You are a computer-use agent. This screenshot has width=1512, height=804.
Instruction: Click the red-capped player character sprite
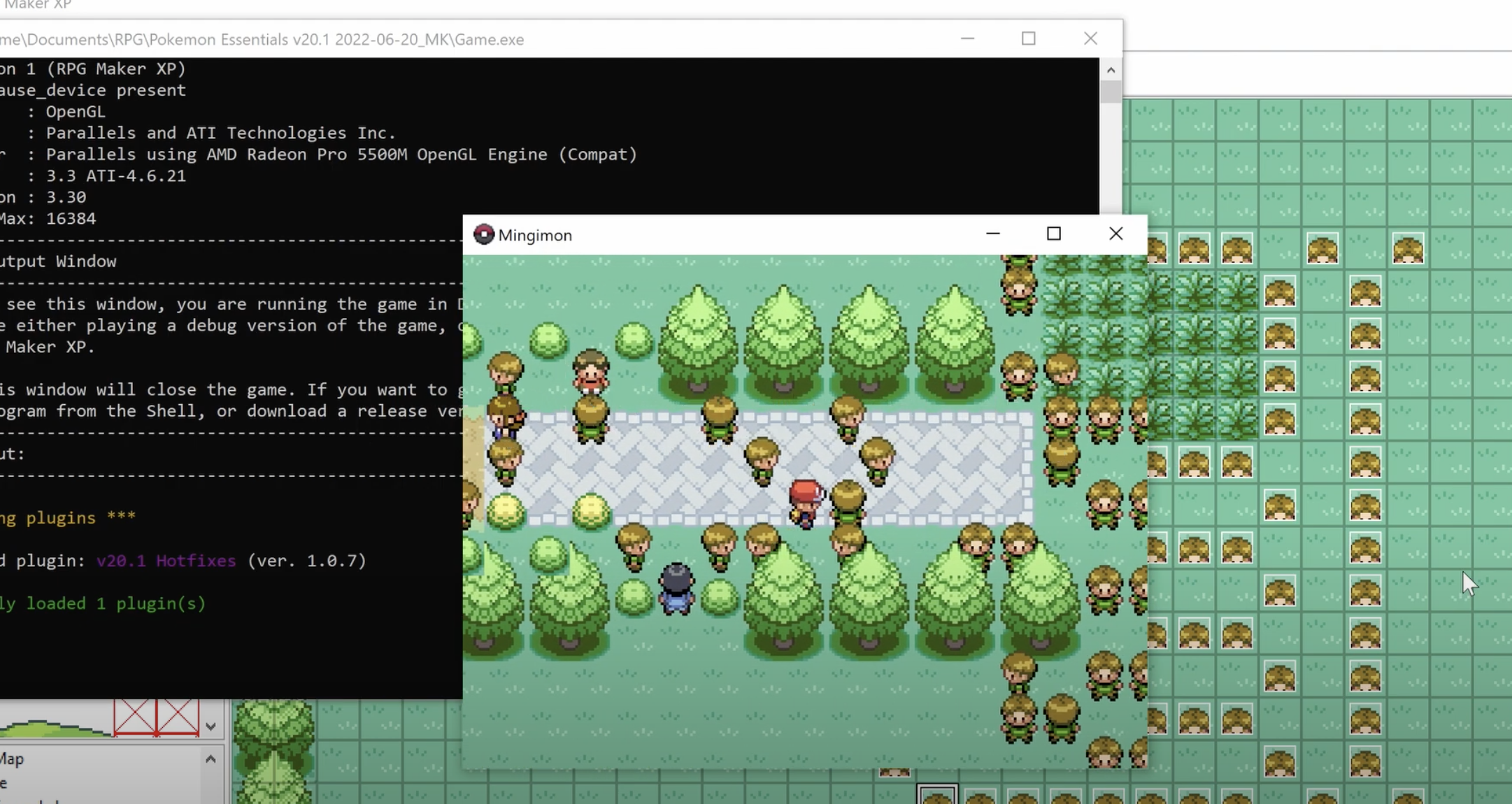click(806, 503)
